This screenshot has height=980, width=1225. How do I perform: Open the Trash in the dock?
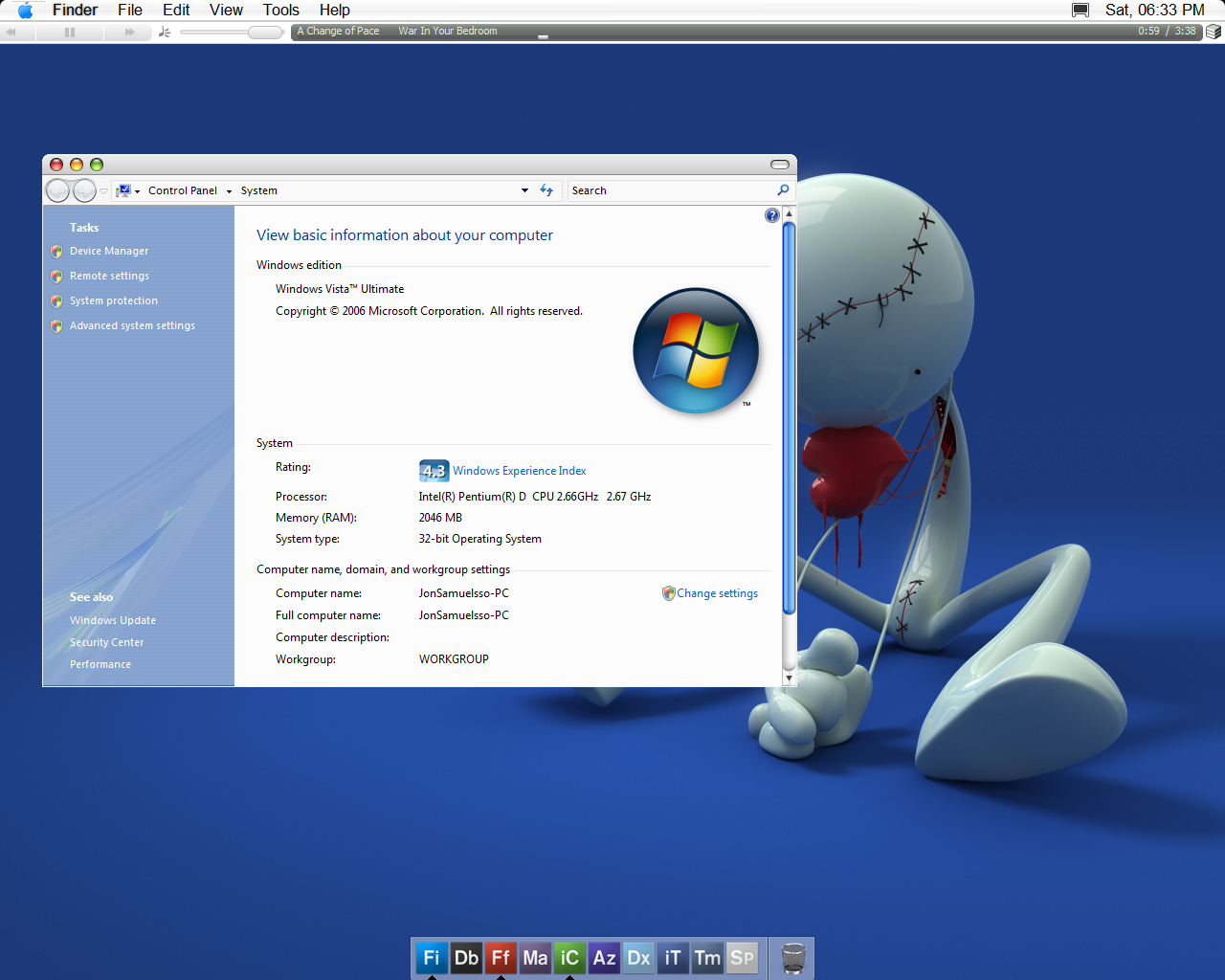click(793, 958)
